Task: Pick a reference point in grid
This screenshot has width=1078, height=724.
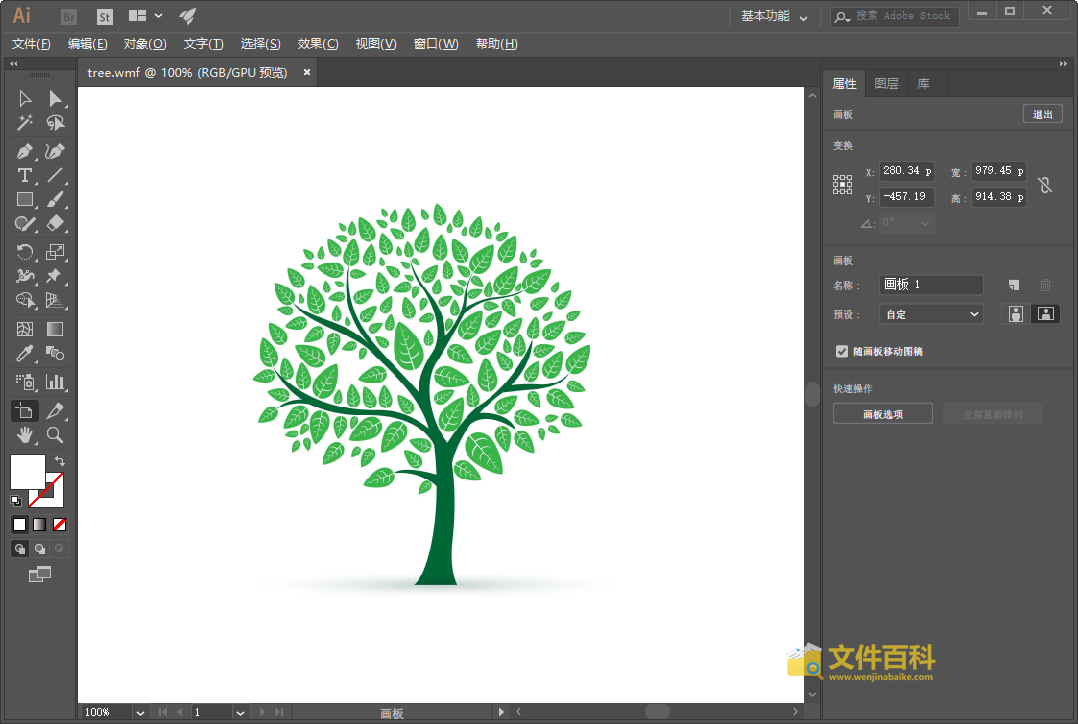Action: [842, 184]
